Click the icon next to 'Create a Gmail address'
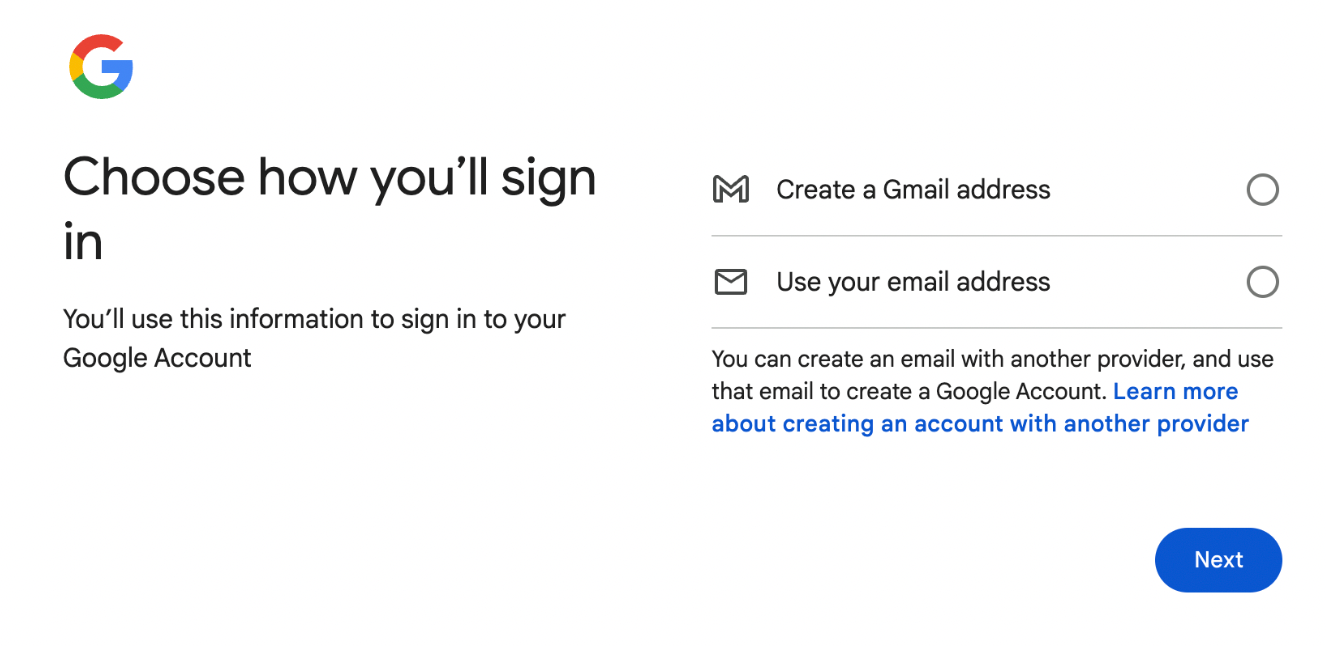The image size is (1326, 646). tap(731, 189)
